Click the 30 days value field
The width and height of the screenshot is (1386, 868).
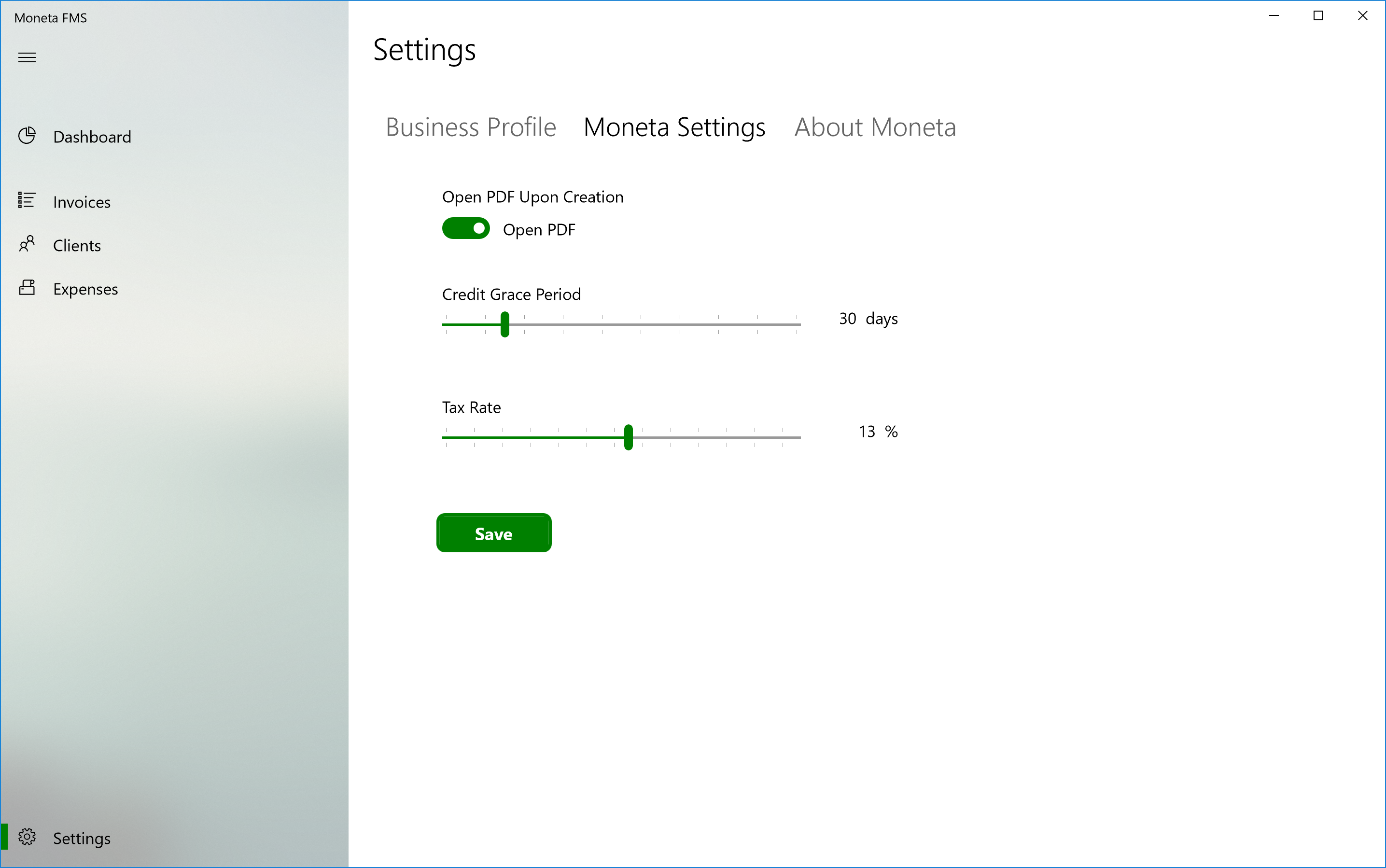pos(848,319)
